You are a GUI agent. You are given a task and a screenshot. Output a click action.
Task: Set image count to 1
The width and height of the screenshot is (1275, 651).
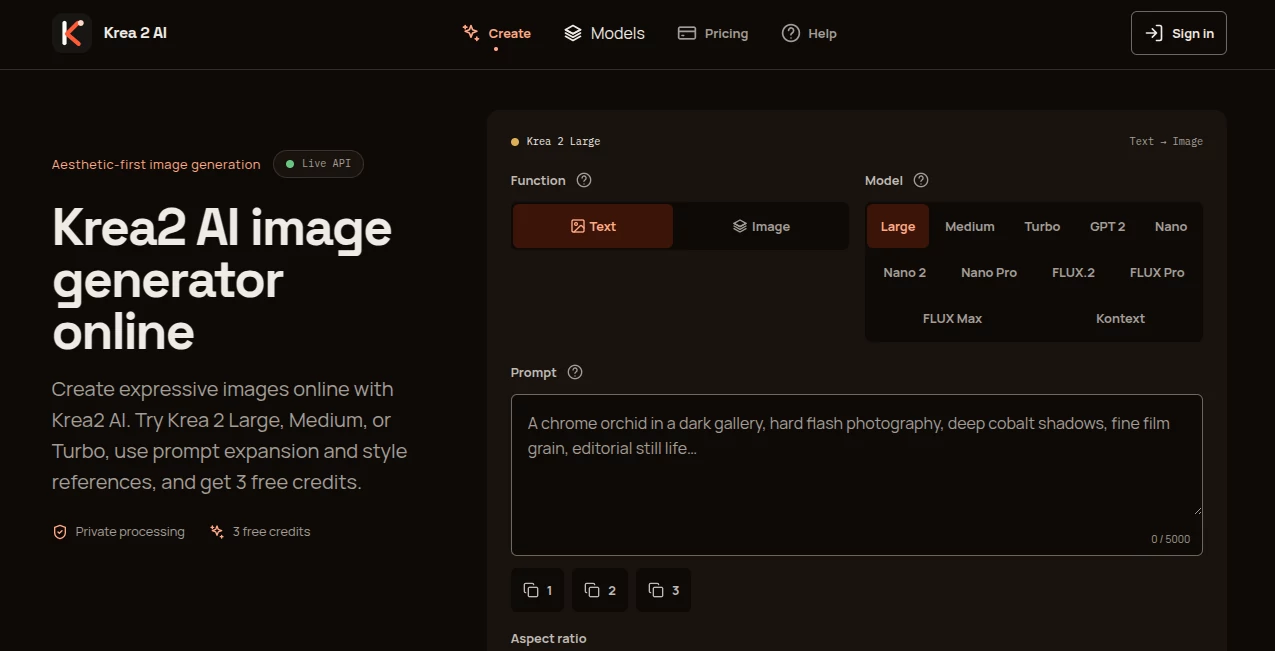(x=538, y=590)
